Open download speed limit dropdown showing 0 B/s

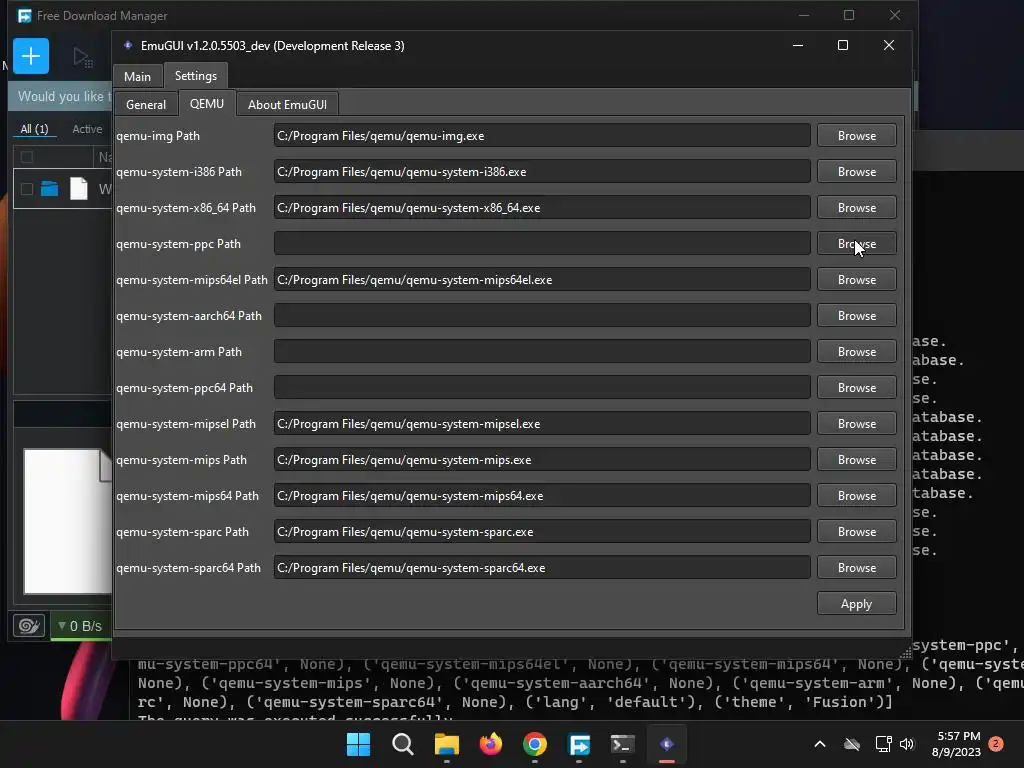click(x=81, y=626)
